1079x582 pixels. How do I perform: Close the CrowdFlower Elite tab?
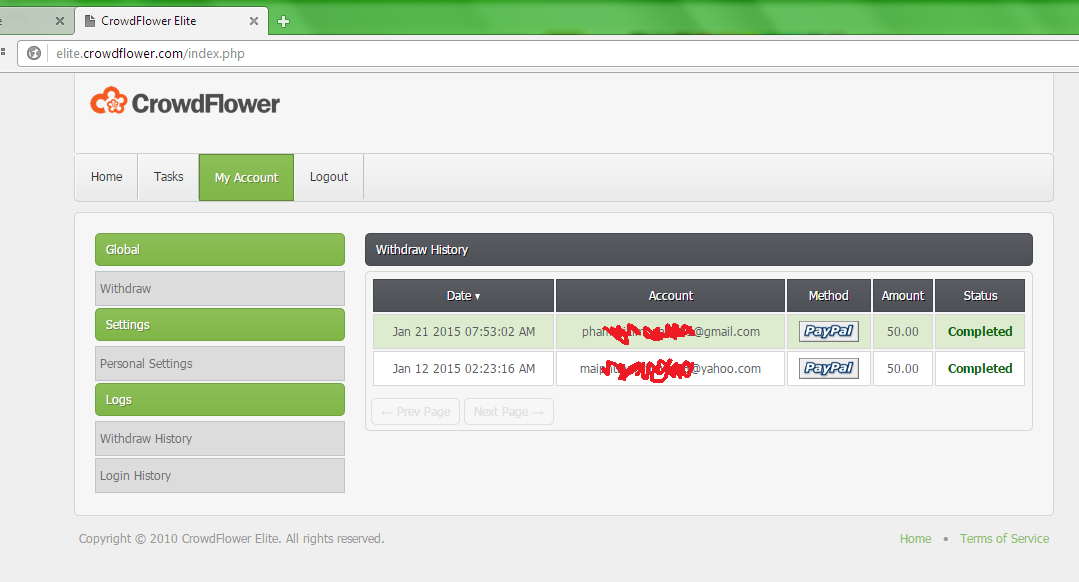click(254, 21)
